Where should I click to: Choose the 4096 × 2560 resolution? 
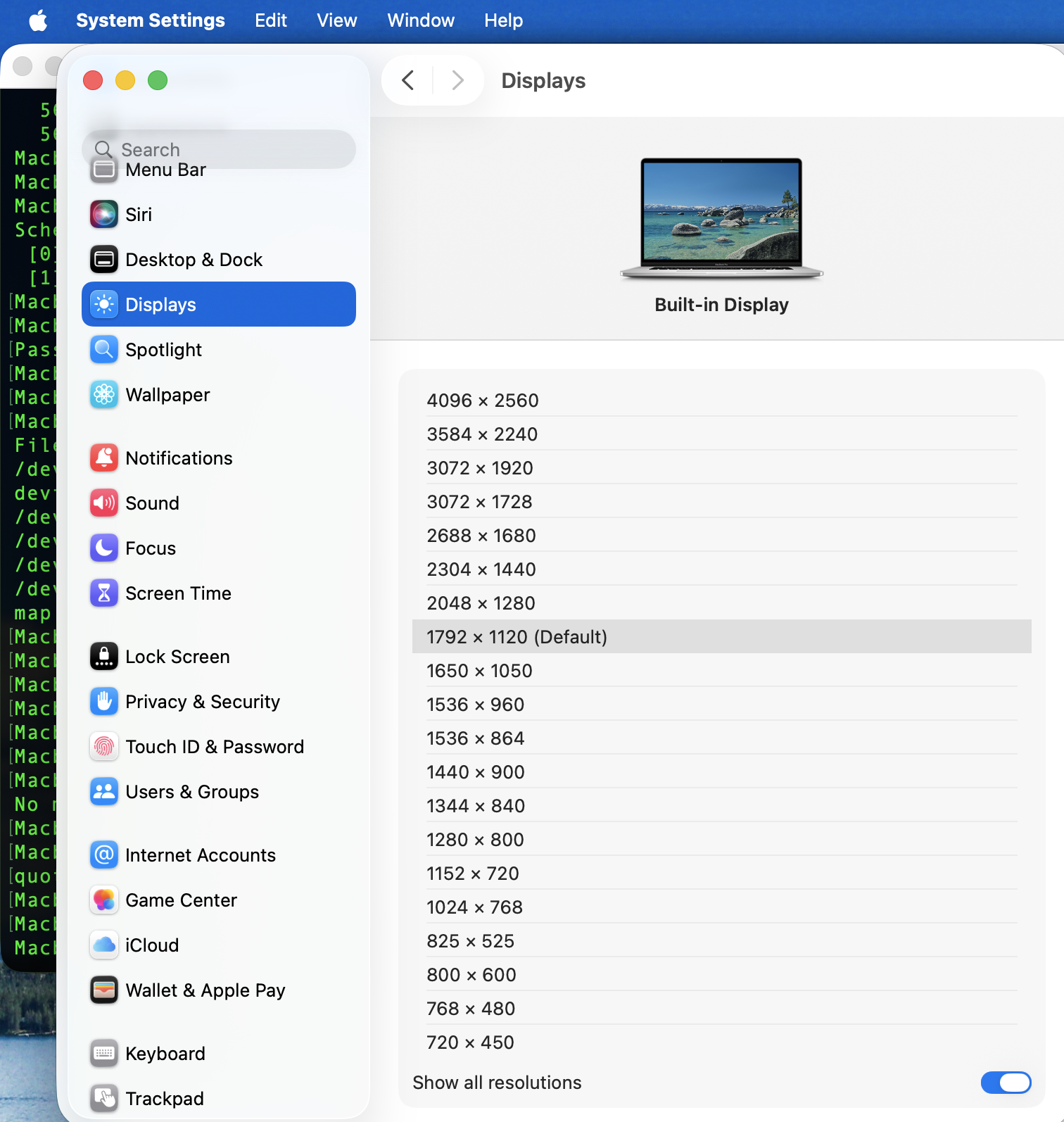pos(722,400)
